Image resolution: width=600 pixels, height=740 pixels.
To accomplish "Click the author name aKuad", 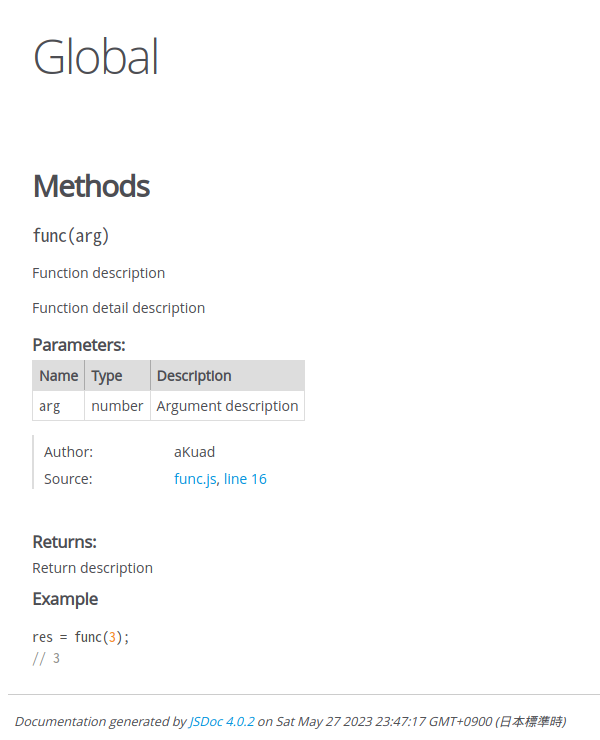I will pyautogui.click(x=194, y=452).
